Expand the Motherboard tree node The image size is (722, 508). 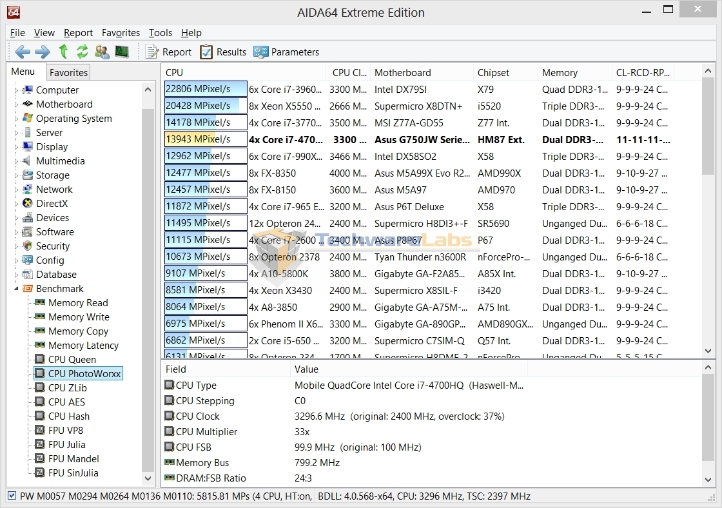(x=16, y=105)
